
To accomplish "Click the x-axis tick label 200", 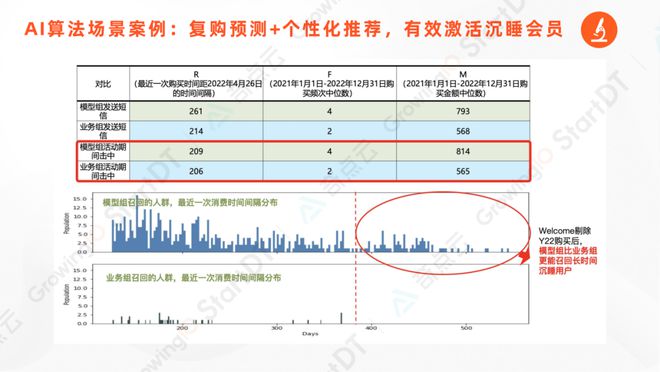I will click(182, 328).
